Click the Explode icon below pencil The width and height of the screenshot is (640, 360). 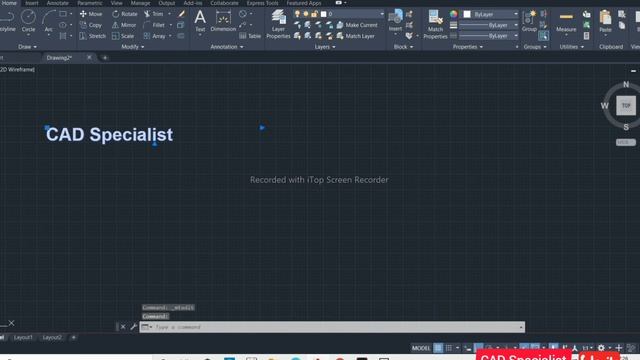pyautogui.click(x=181, y=25)
